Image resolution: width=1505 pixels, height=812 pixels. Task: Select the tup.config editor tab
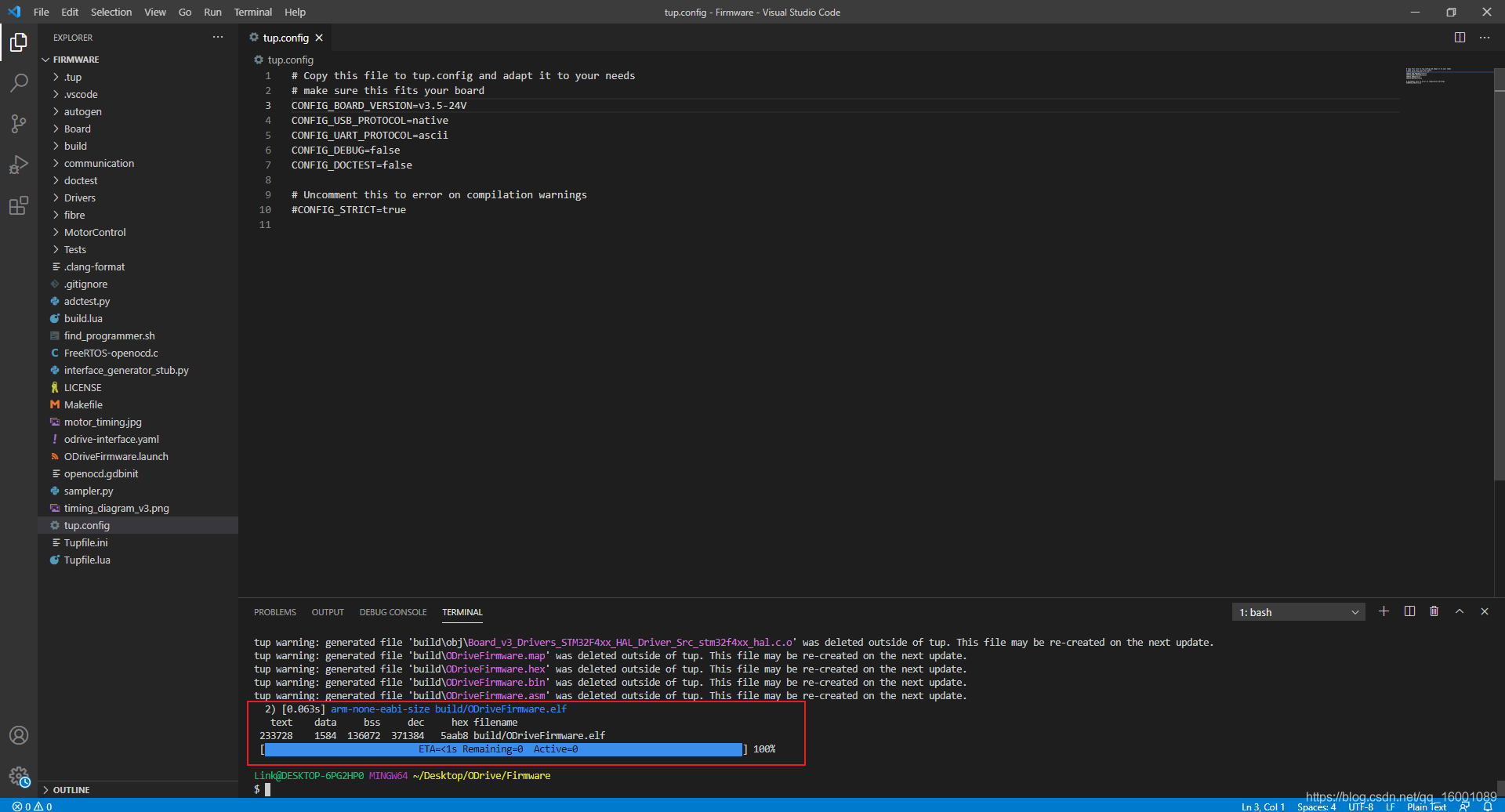coord(285,38)
